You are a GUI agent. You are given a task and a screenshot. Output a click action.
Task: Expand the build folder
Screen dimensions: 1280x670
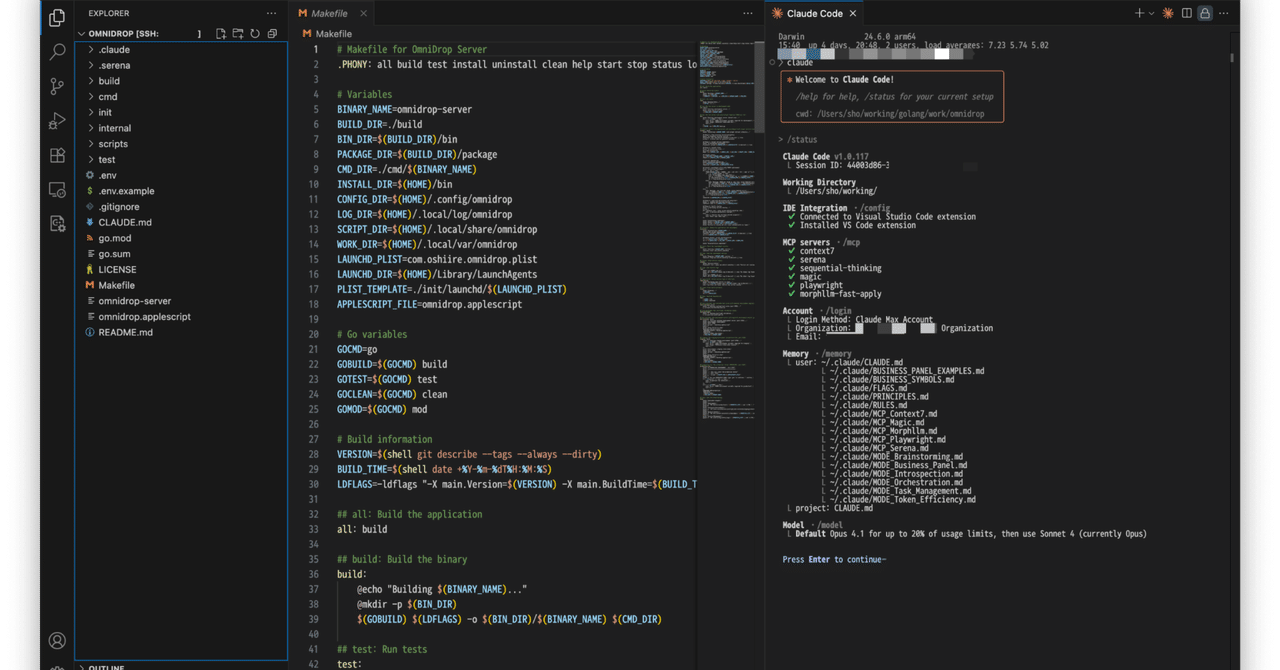pos(181,81)
